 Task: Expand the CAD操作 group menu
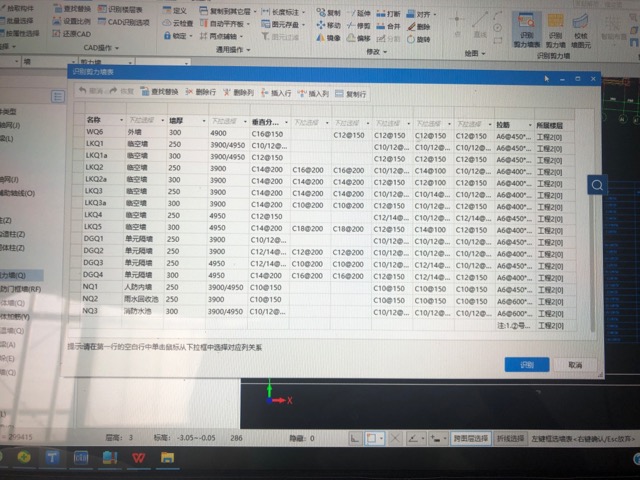[101, 48]
